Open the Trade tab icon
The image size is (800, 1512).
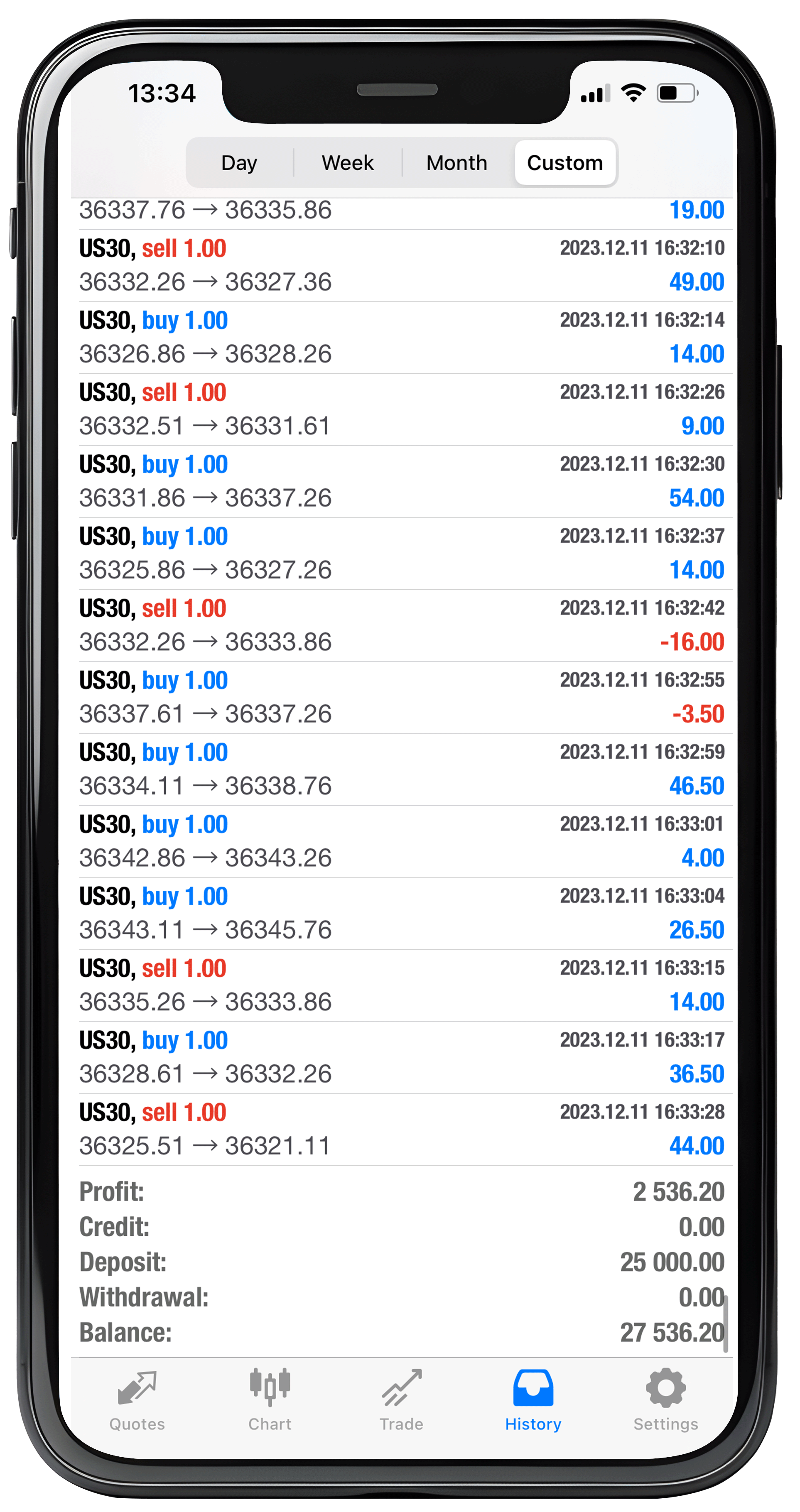pos(402,1387)
